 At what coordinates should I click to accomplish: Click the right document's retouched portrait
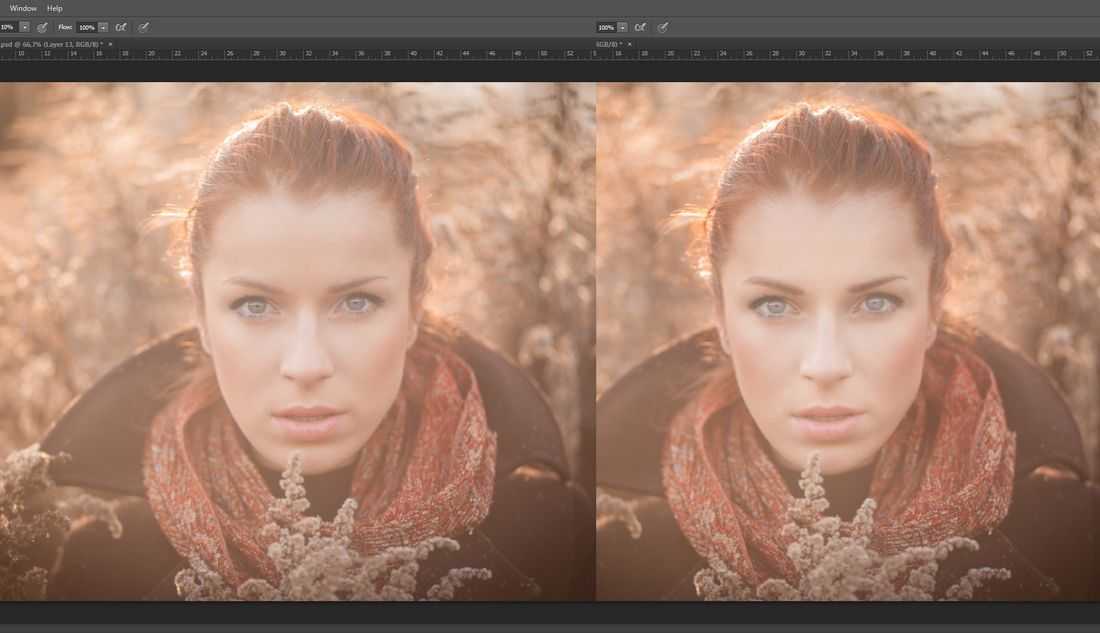[848, 341]
